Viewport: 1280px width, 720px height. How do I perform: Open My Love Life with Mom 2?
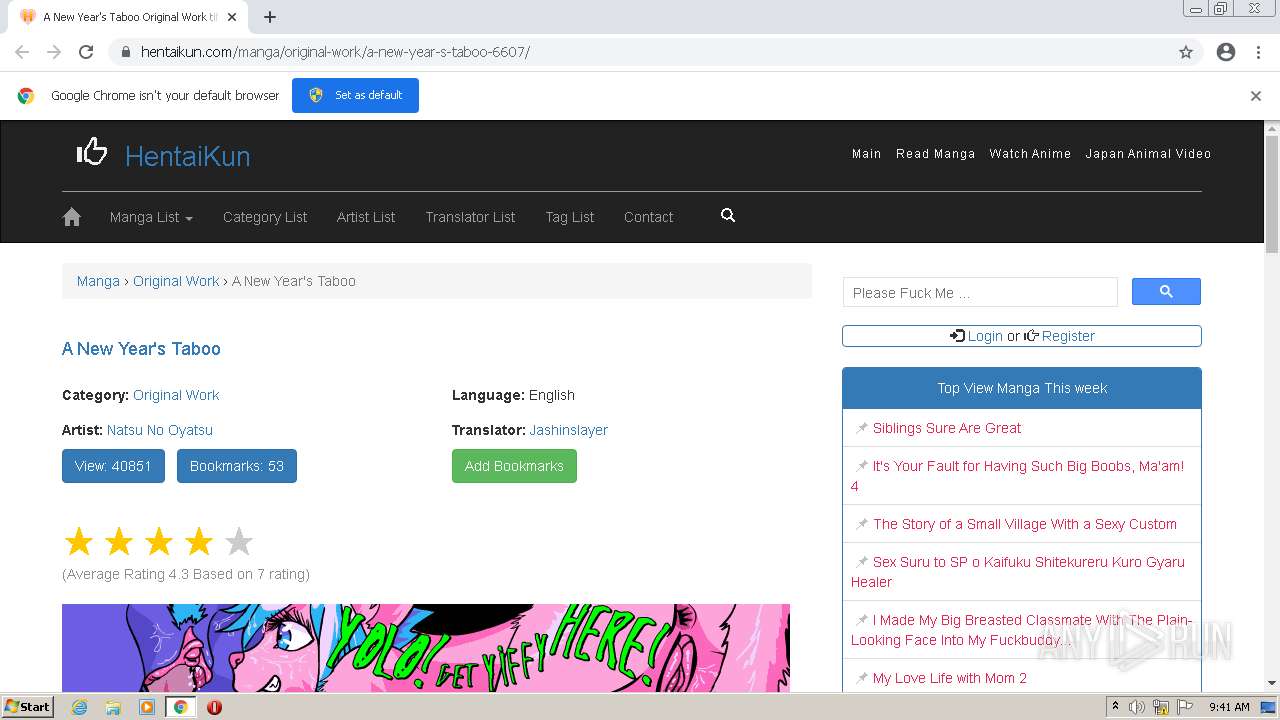click(x=950, y=678)
